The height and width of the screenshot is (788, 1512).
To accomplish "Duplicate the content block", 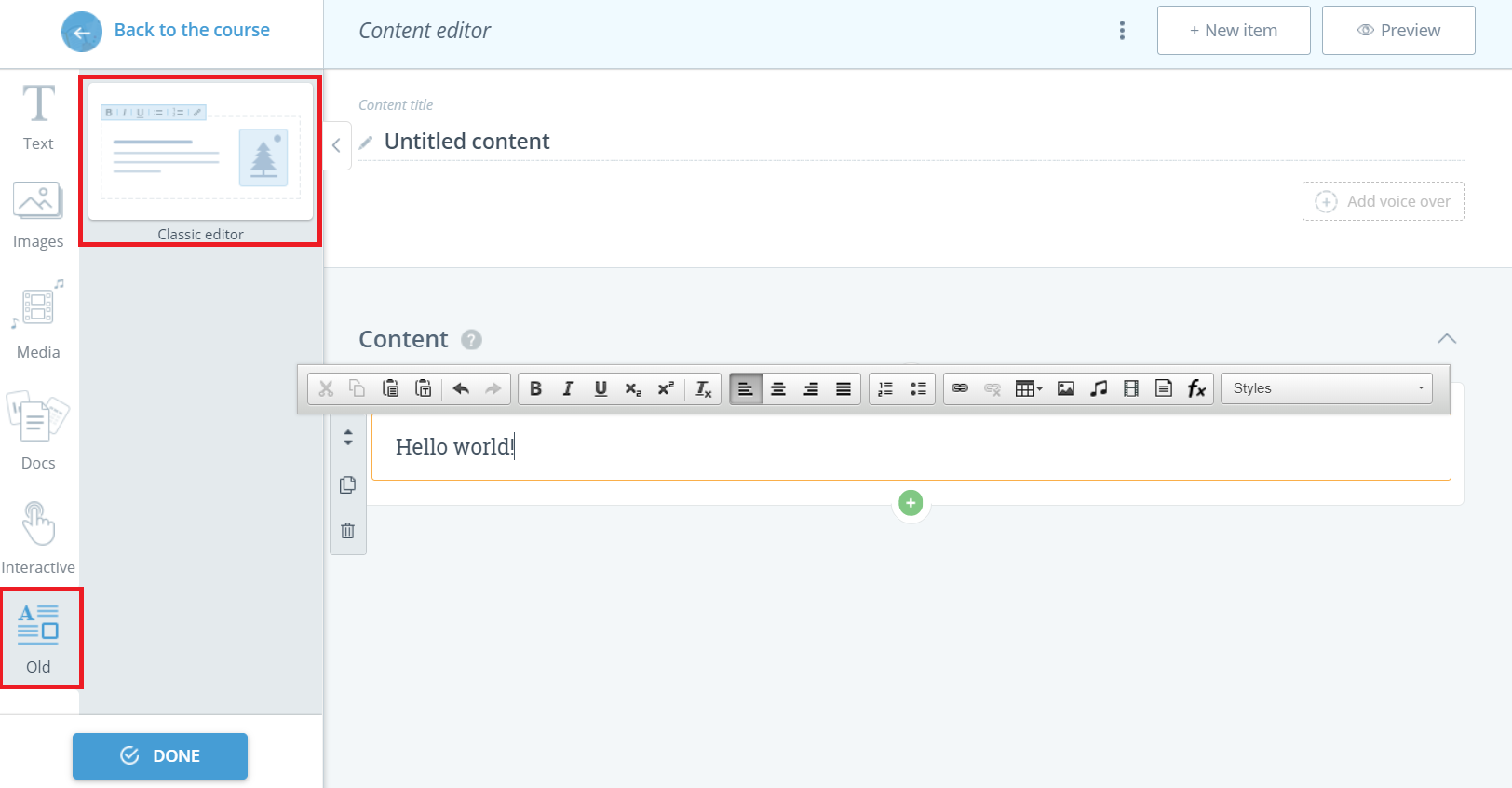I will click(348, 484).
